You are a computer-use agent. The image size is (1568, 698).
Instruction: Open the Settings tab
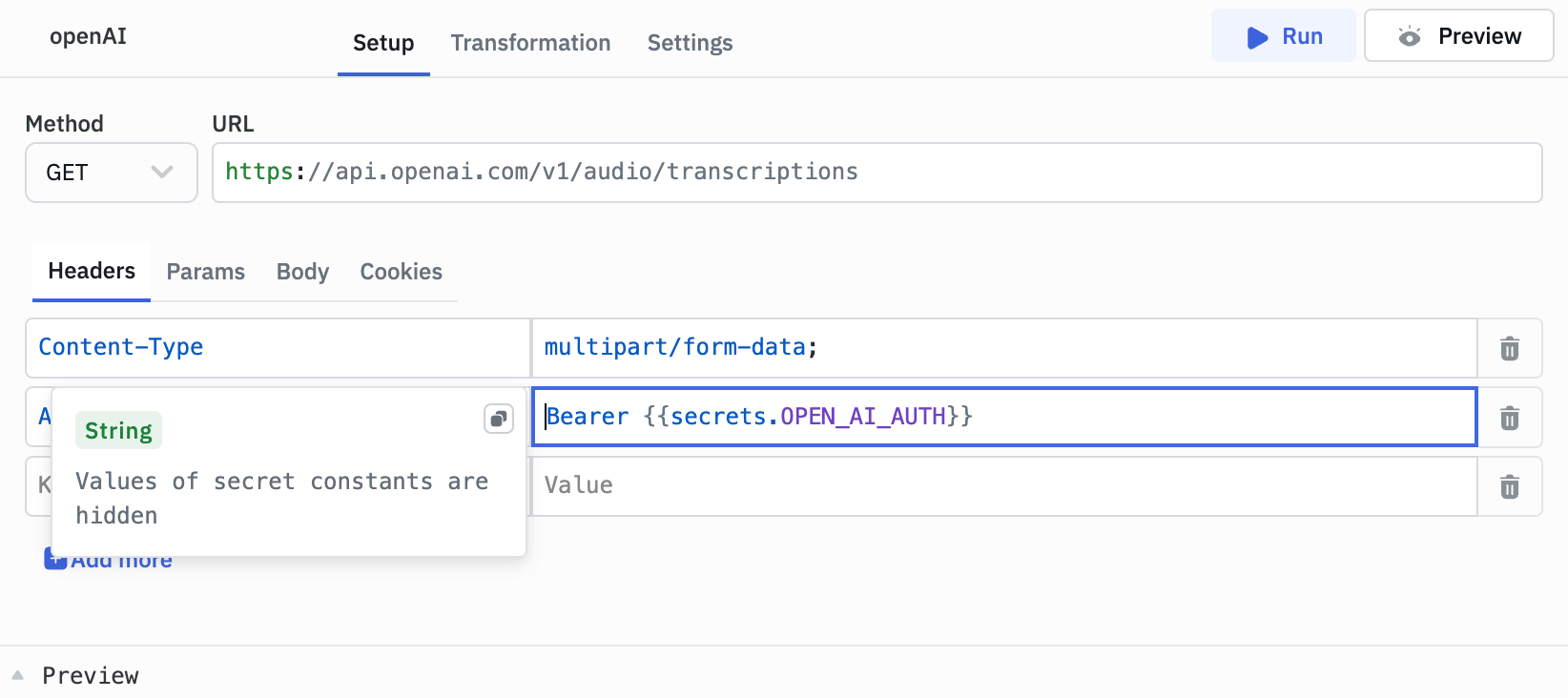click(x=690, y=43)
